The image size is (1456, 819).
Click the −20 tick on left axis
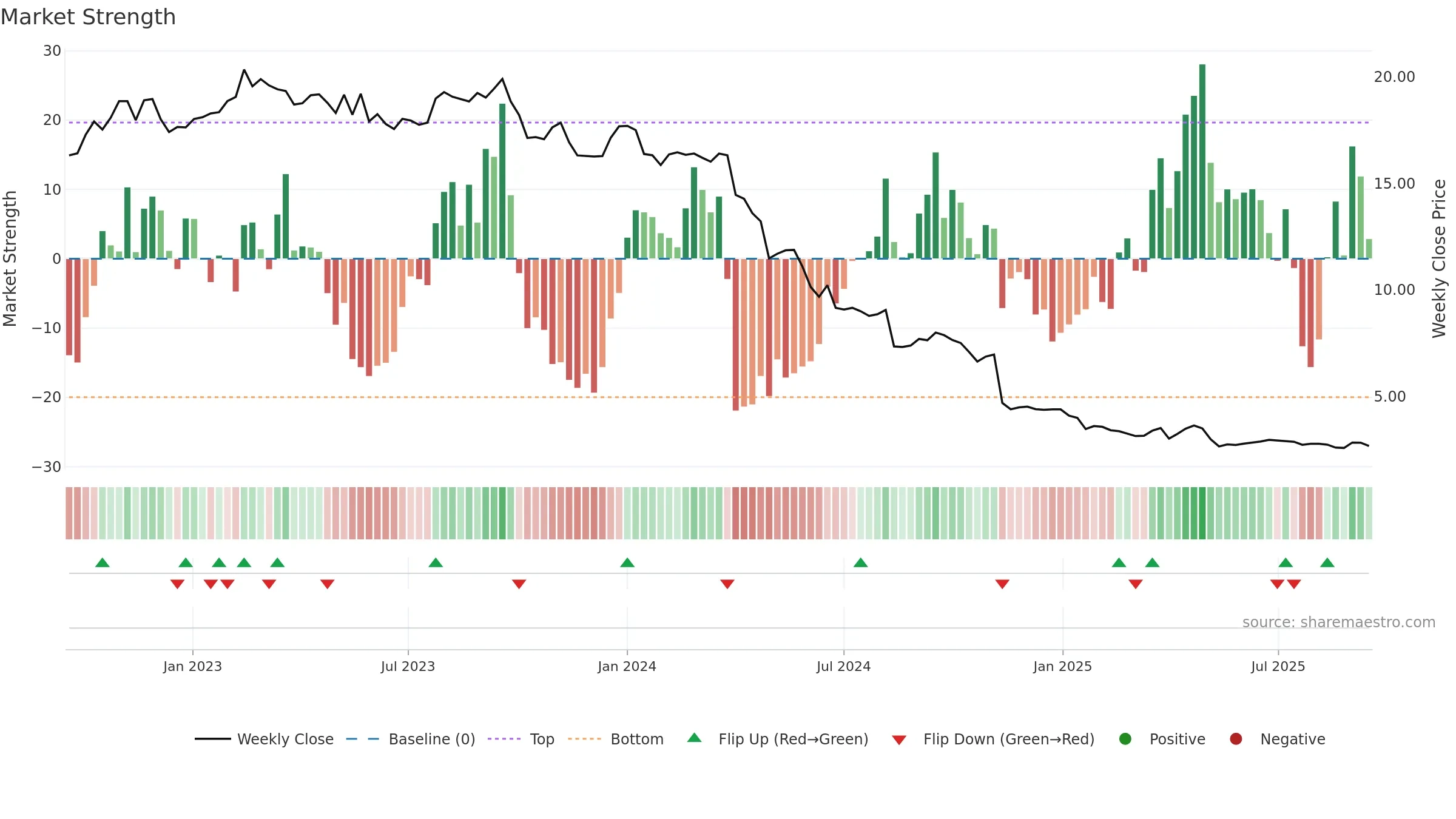(47, 397)
